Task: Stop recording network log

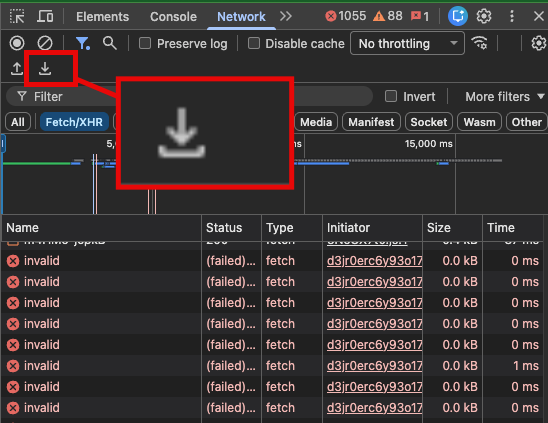Action: [x=17, y=43]
